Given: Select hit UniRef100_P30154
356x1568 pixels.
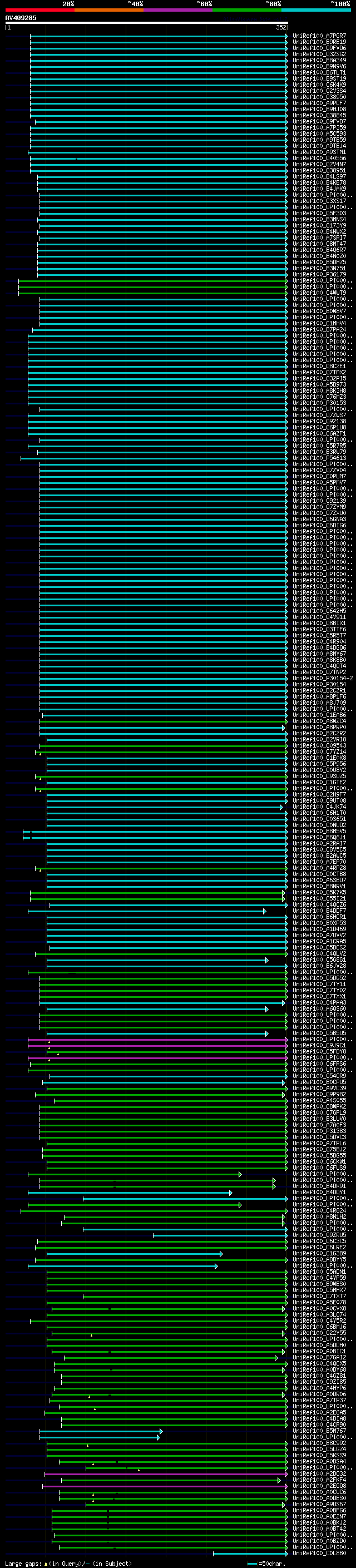Looking at the screenshot, I should tap(319, 684).
